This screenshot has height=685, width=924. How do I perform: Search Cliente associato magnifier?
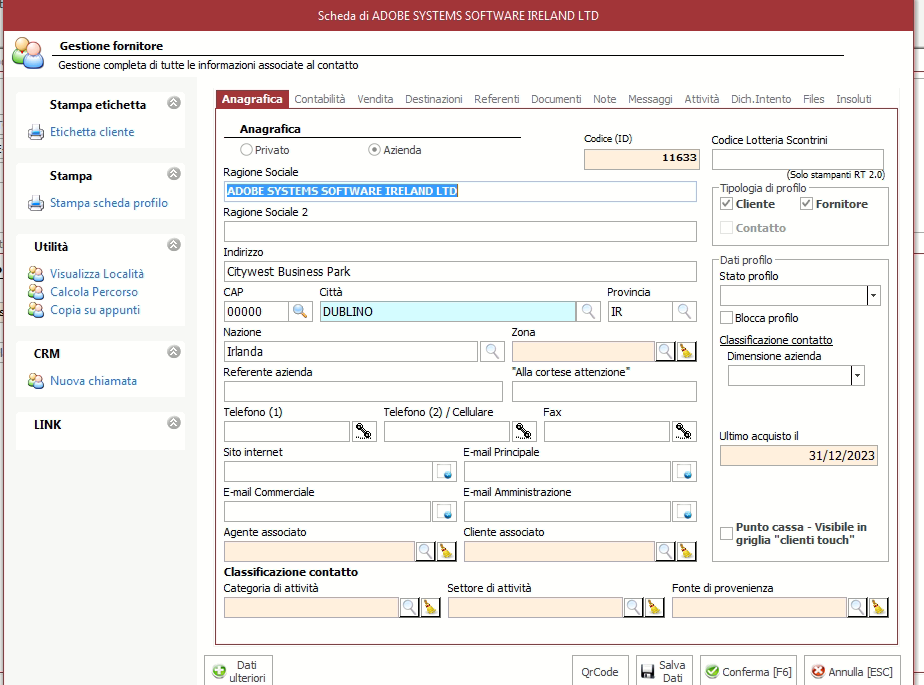pos(665,551)
